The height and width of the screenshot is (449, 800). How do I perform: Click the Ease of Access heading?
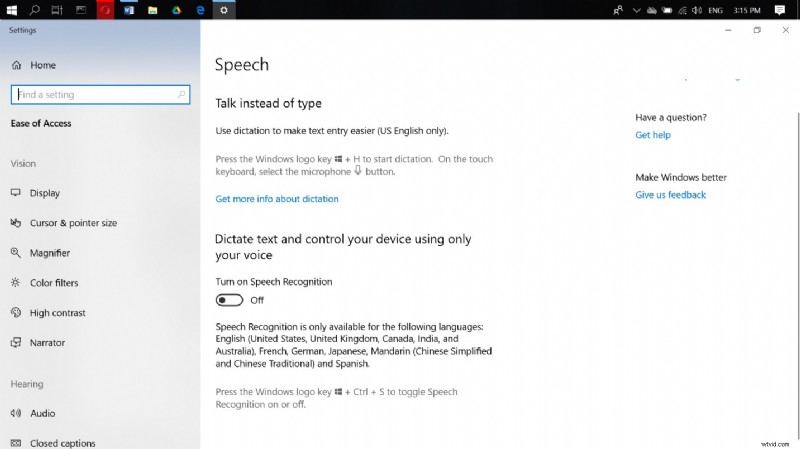tap(41, 123)
